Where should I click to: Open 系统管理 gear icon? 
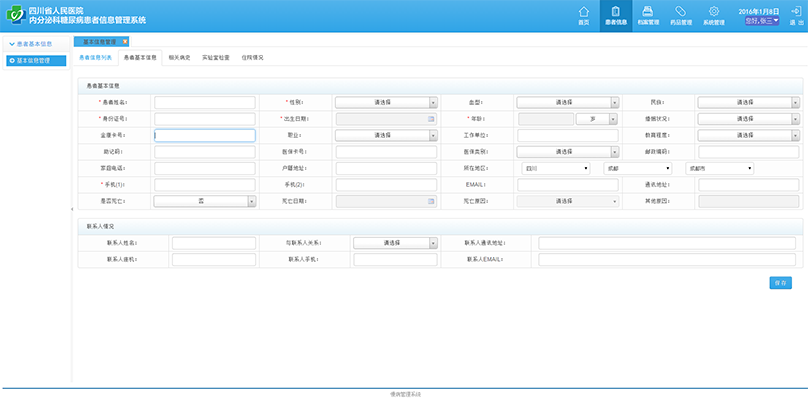(713, 14)
